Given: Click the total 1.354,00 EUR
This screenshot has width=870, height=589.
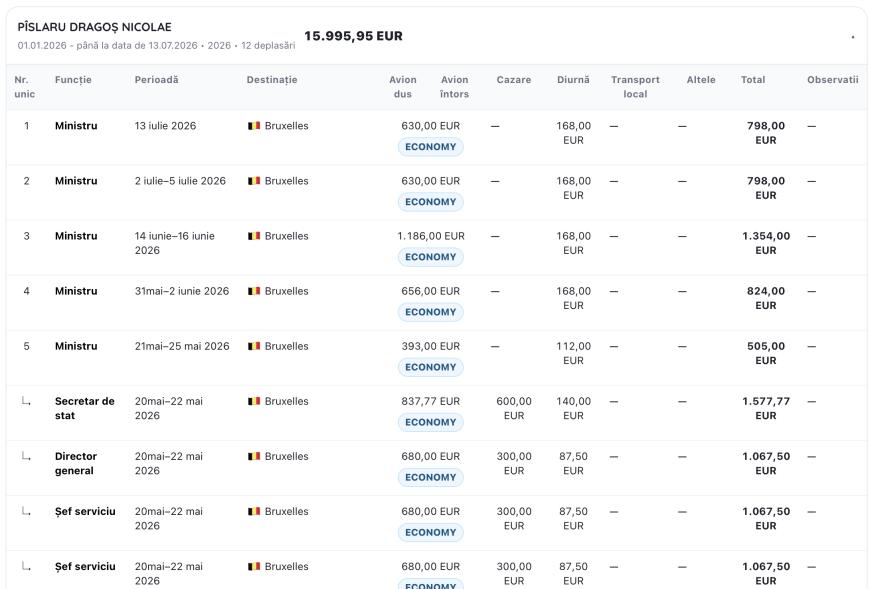Looking at the screenshot, I should click(766, 243).
